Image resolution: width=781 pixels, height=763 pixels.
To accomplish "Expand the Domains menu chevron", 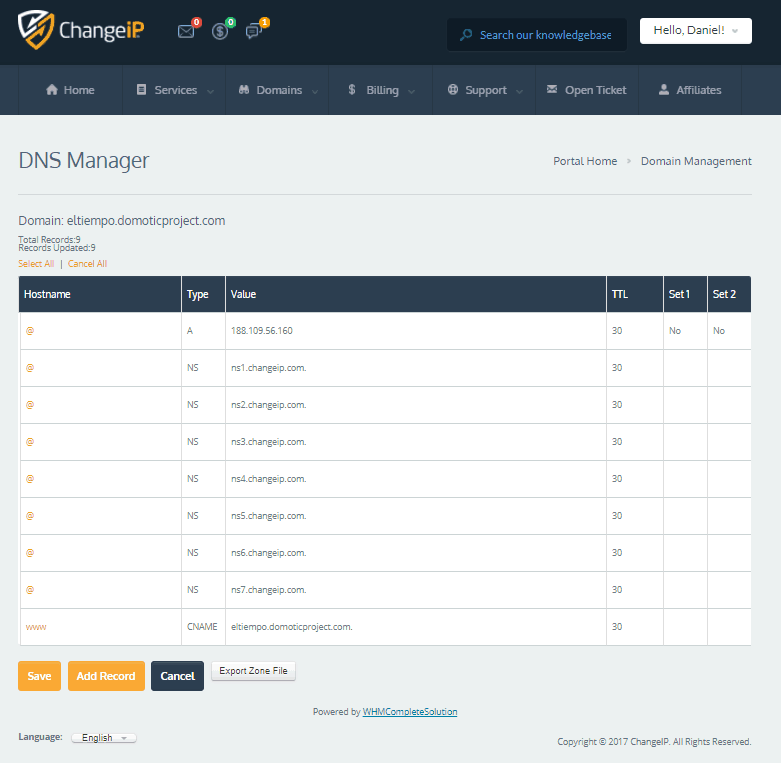I will [315, 91].
